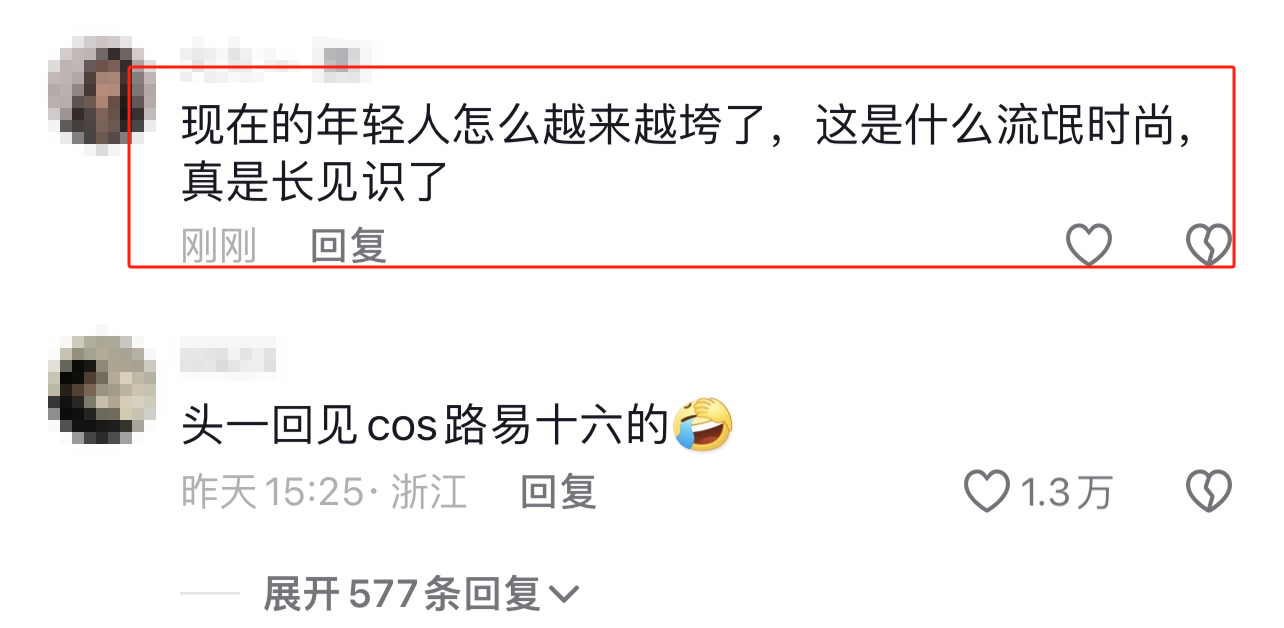Open the second commenter's profile picture
This screenshot has height=628, width=1284.
pos(103,390)
